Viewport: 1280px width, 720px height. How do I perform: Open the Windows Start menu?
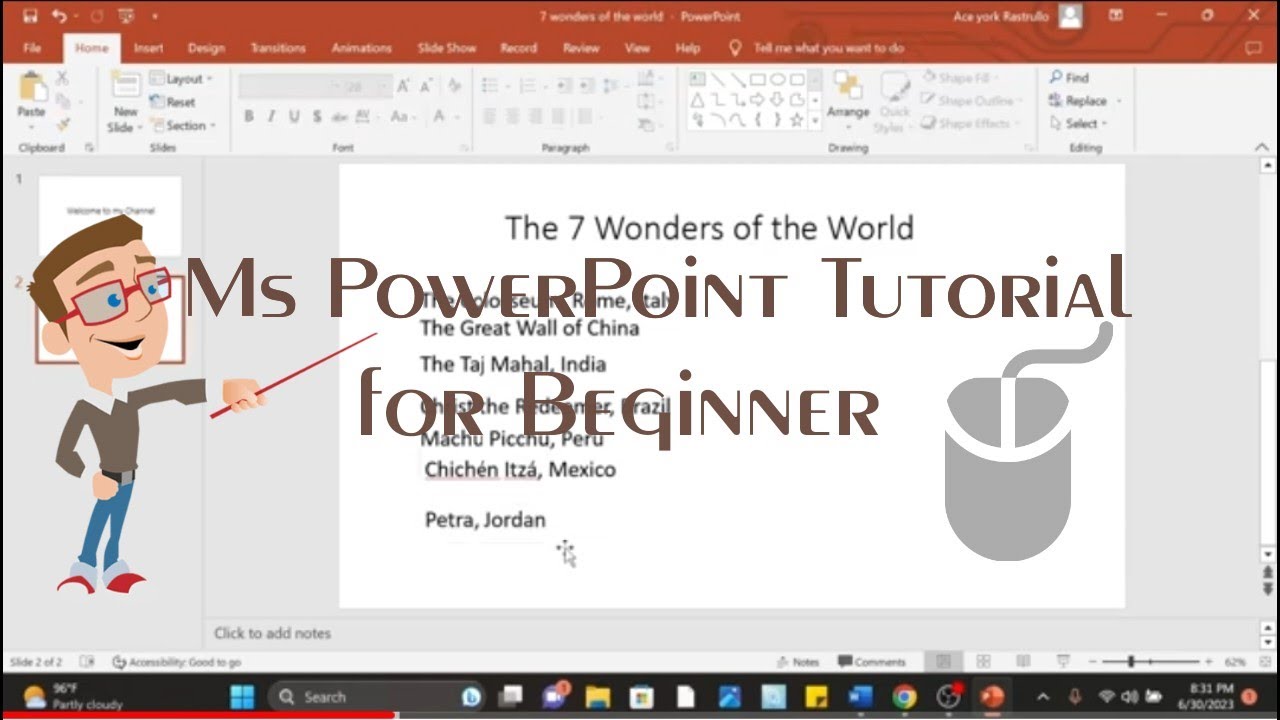(x=242, y=697)
